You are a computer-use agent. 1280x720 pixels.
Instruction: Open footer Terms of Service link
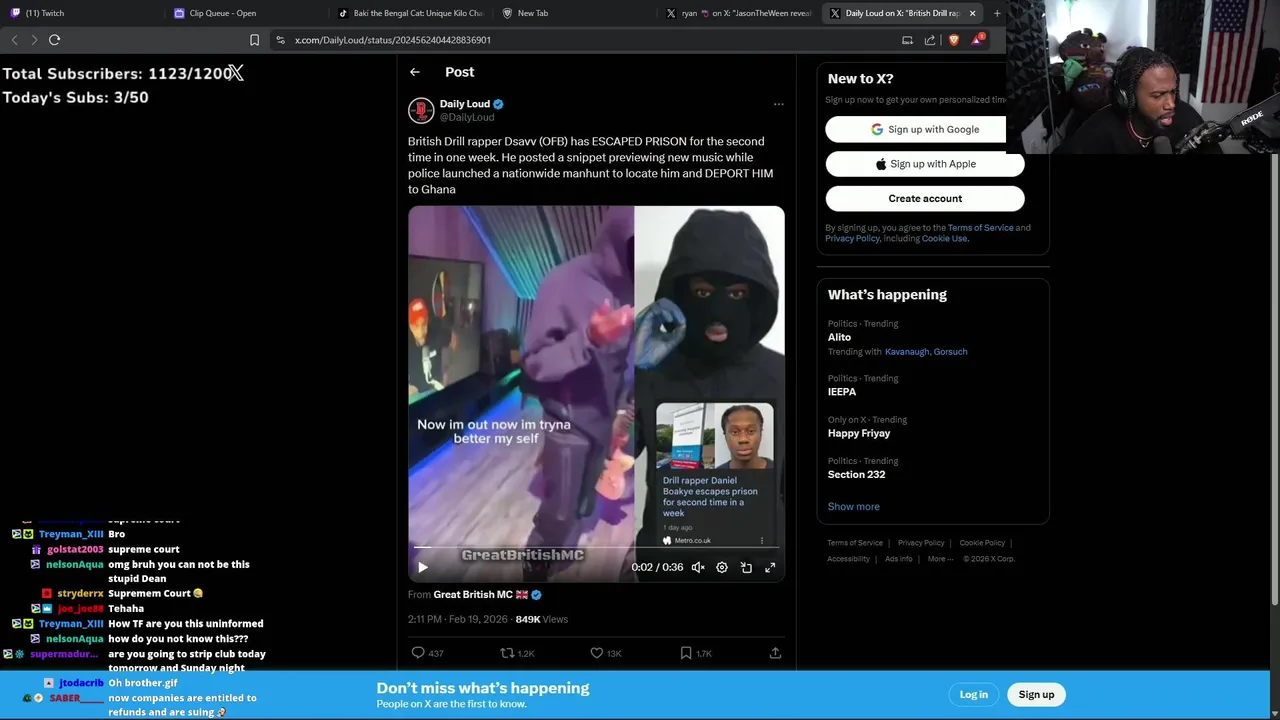855,543
